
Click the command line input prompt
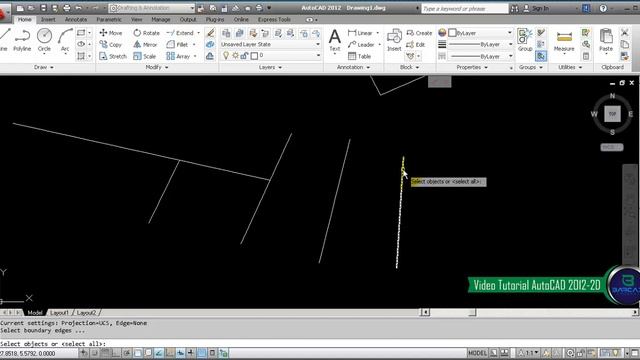[320, 344]
